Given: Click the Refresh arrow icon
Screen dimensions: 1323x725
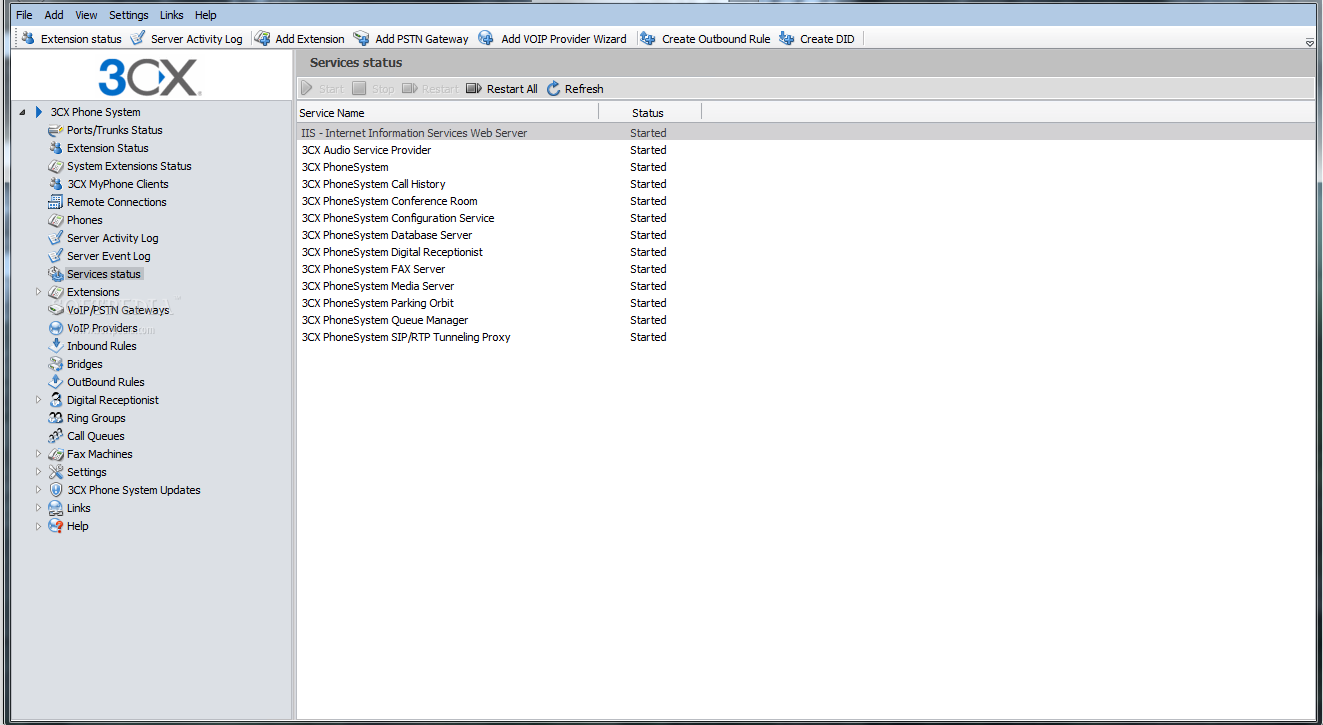Looking at the screenshot, I should (x=553, y=89).
